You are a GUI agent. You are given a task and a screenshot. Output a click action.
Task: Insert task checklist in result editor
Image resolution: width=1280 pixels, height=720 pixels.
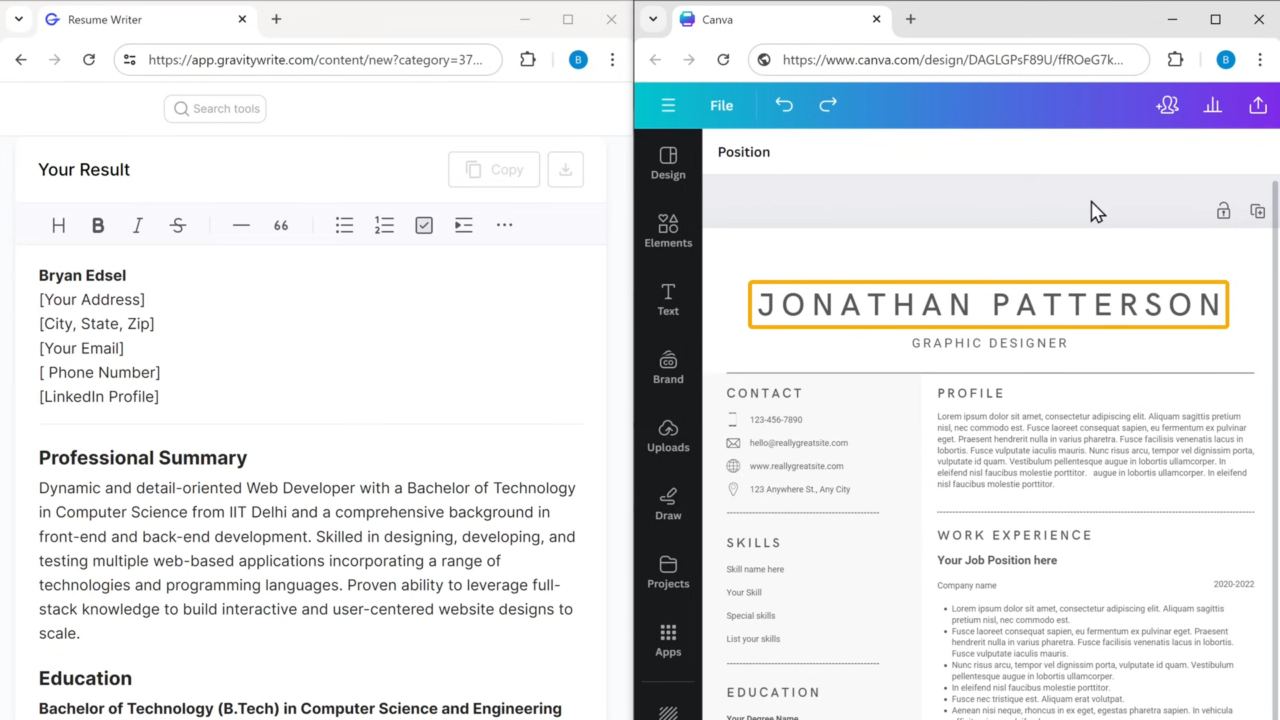424,225
